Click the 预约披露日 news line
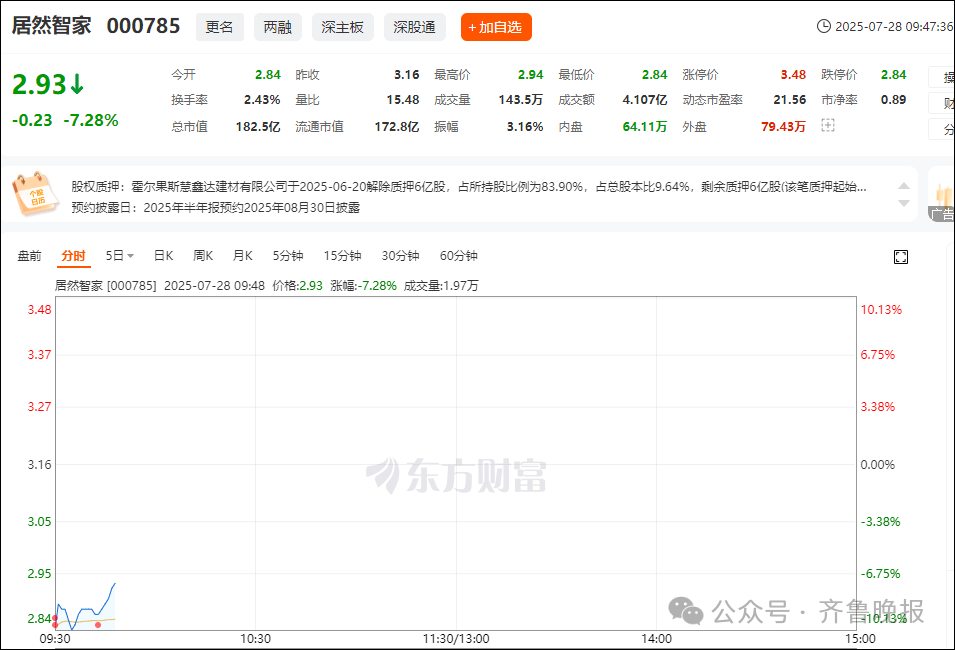The image size is (955, 650). [216, 208]
